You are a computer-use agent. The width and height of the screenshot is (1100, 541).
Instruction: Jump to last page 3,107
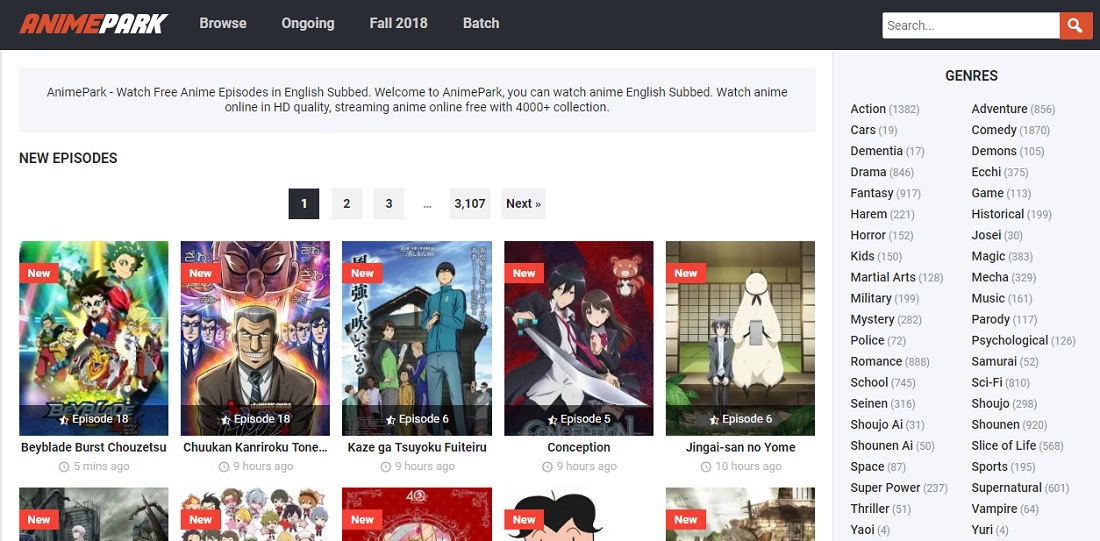470,203
